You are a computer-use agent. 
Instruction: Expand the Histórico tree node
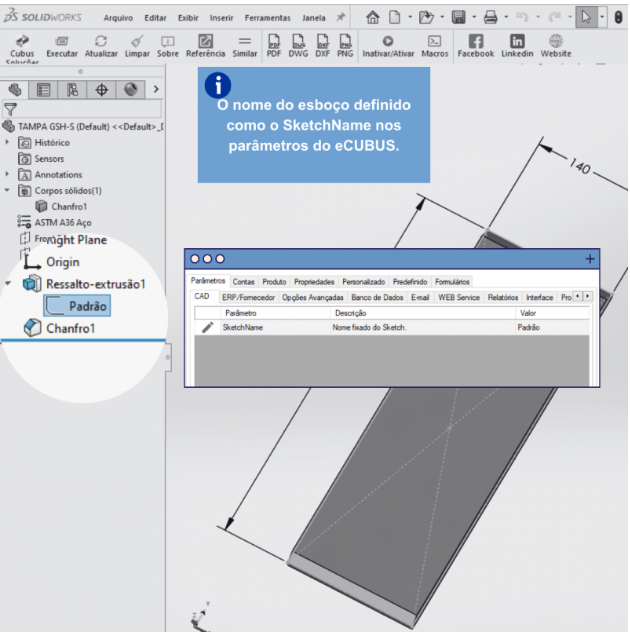pos(8,143)
